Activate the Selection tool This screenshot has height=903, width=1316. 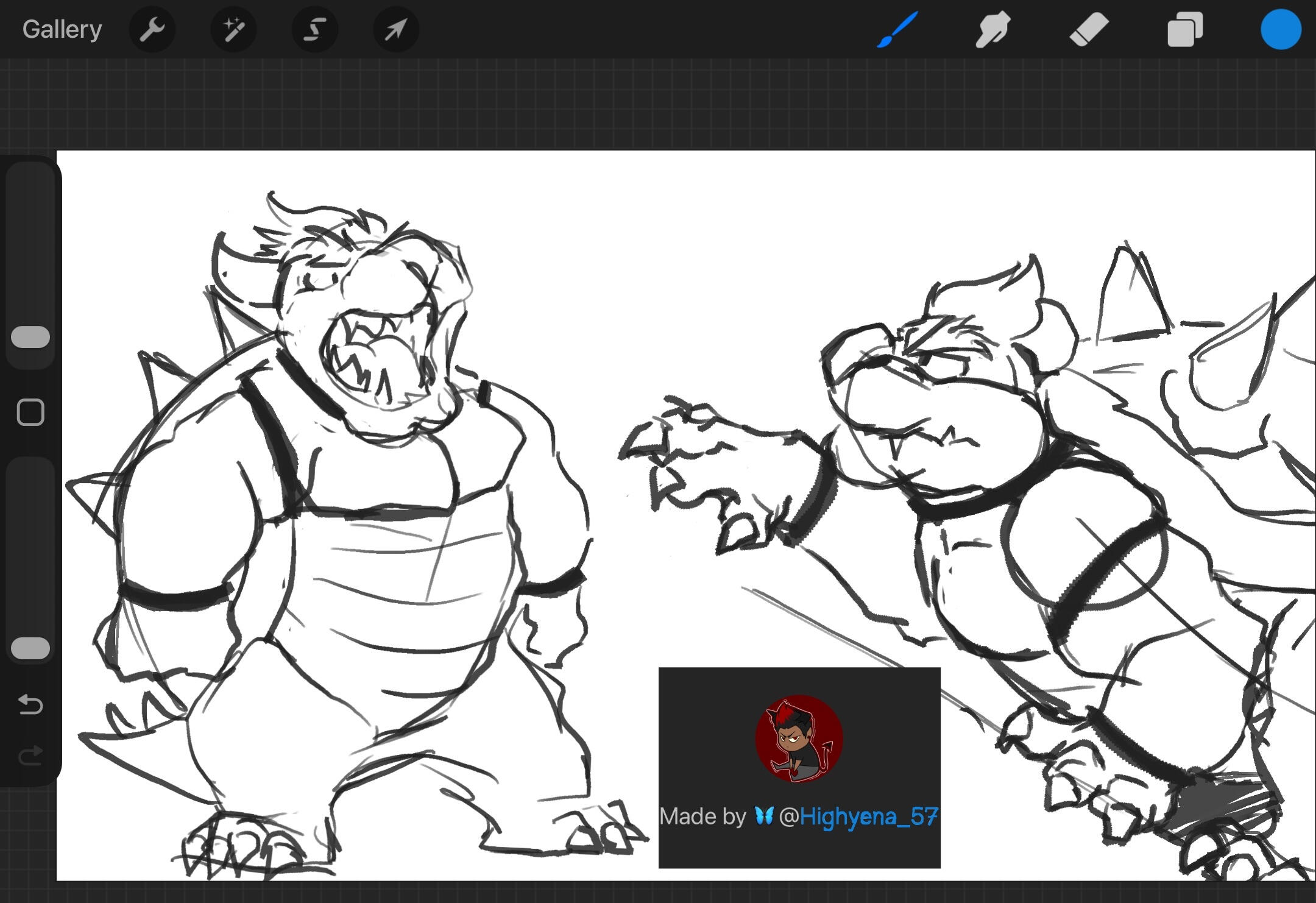[314, 29]
